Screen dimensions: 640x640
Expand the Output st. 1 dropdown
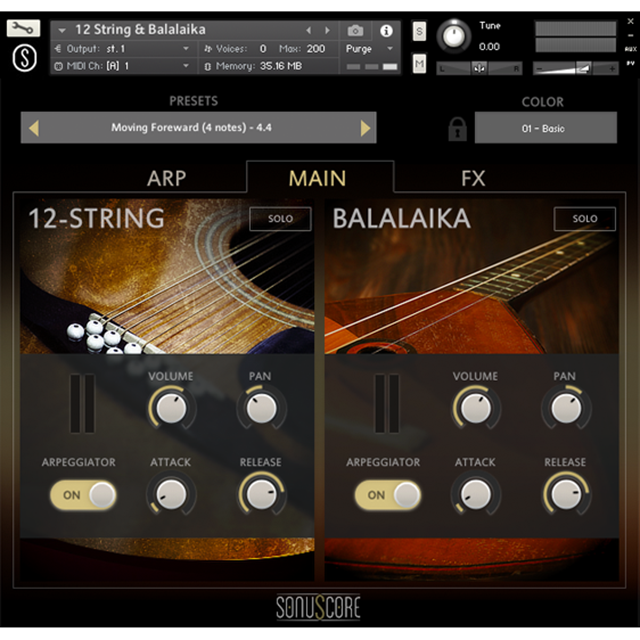(x=122, y=48)
